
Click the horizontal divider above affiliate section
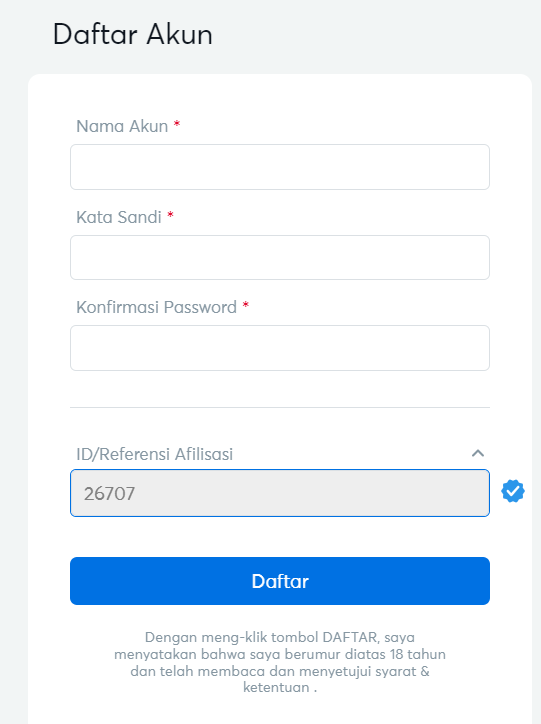280,407
